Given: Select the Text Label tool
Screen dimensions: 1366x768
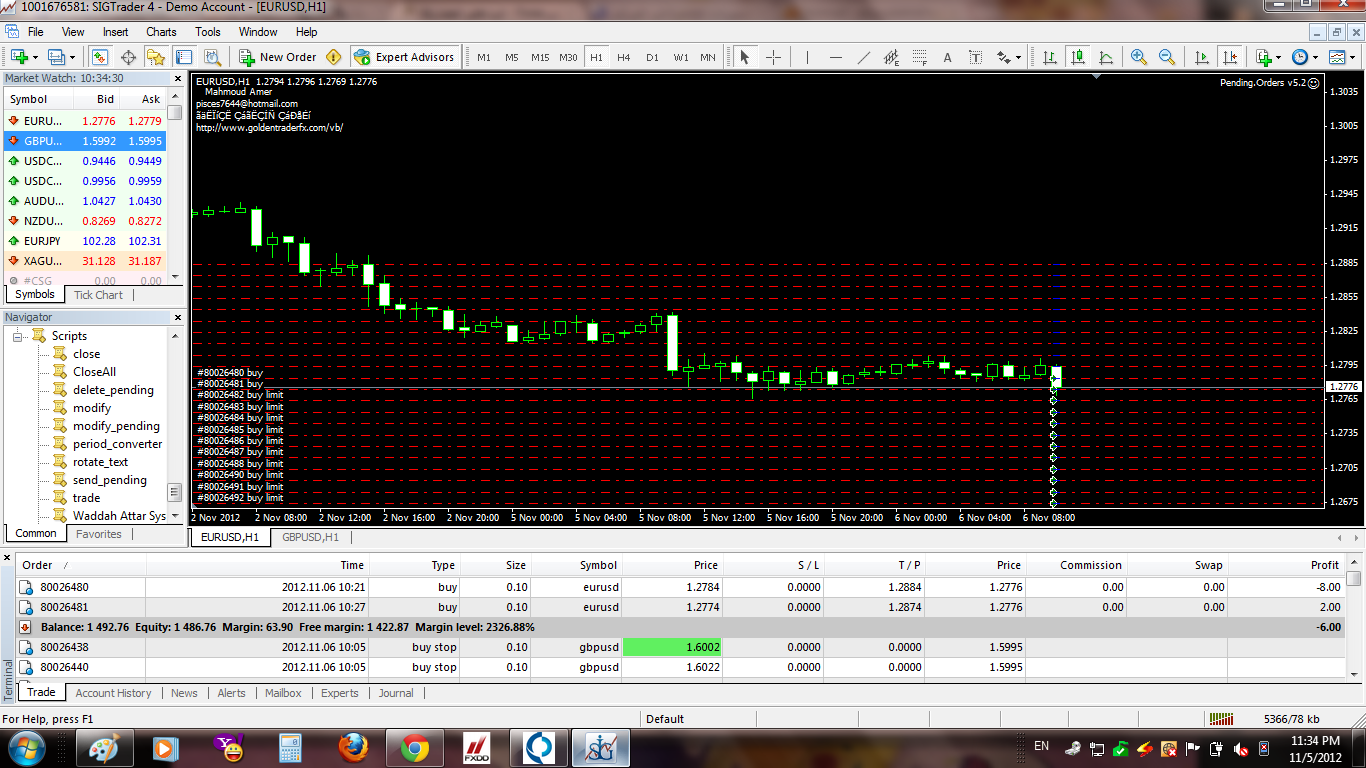Looking at the screenshot, I should (x=976, y=57).
